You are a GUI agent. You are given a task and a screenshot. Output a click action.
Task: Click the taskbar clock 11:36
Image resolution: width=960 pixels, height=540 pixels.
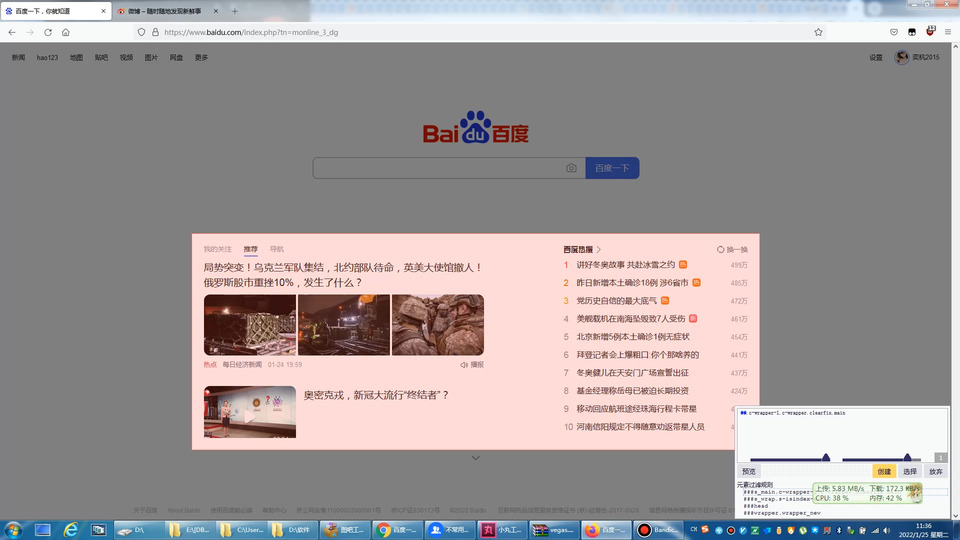click(x=923, y=526)
